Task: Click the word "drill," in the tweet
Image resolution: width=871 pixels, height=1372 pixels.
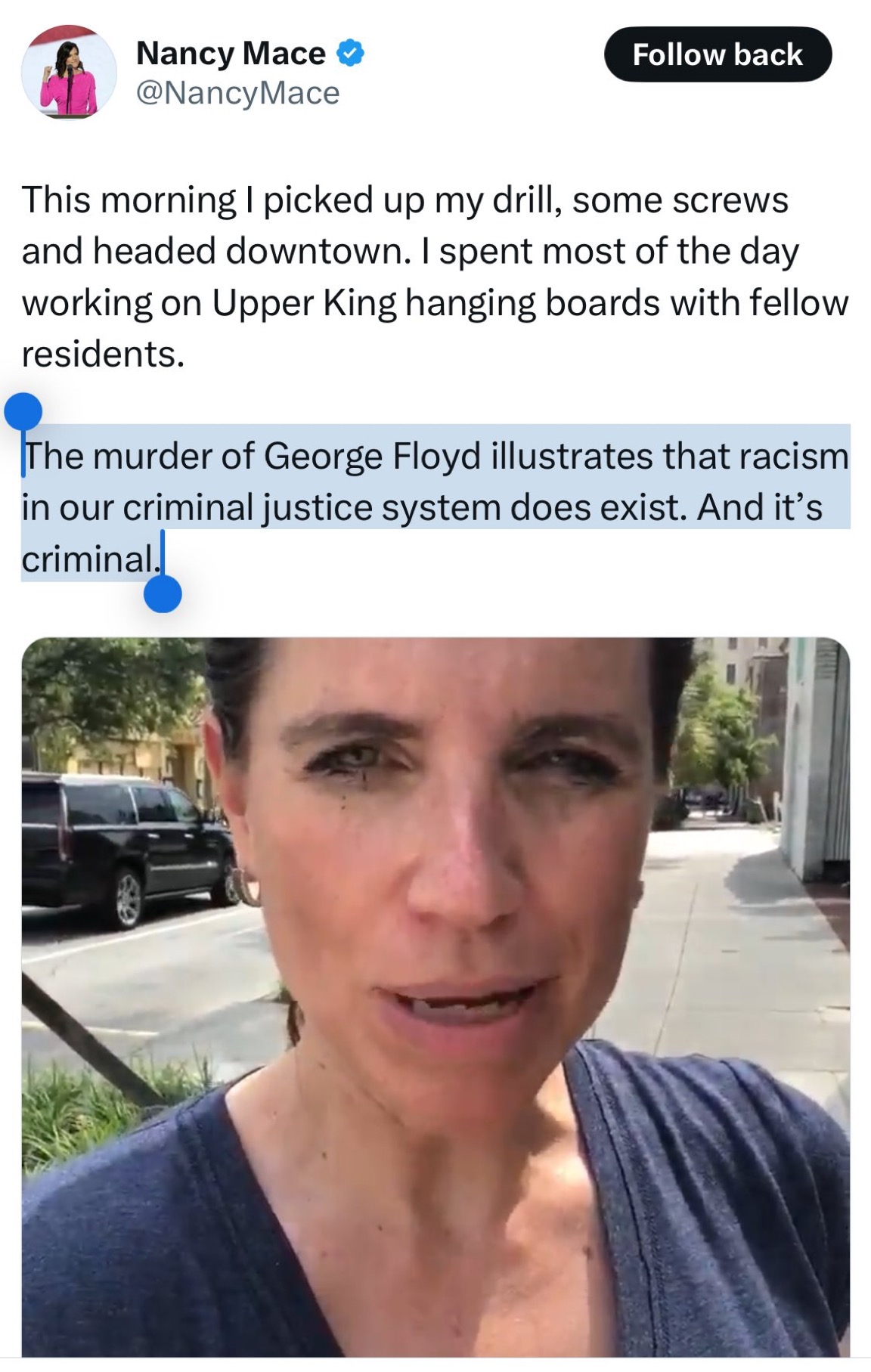Action: (527, 200)
